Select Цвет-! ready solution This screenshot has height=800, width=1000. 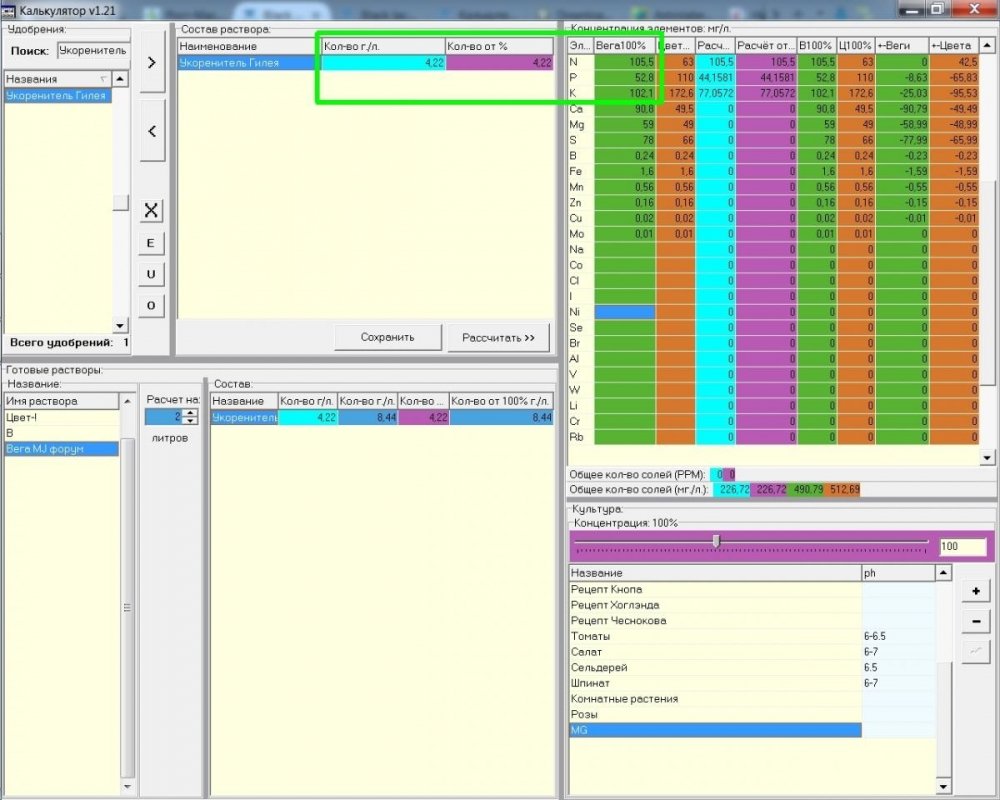pos(61,417)
